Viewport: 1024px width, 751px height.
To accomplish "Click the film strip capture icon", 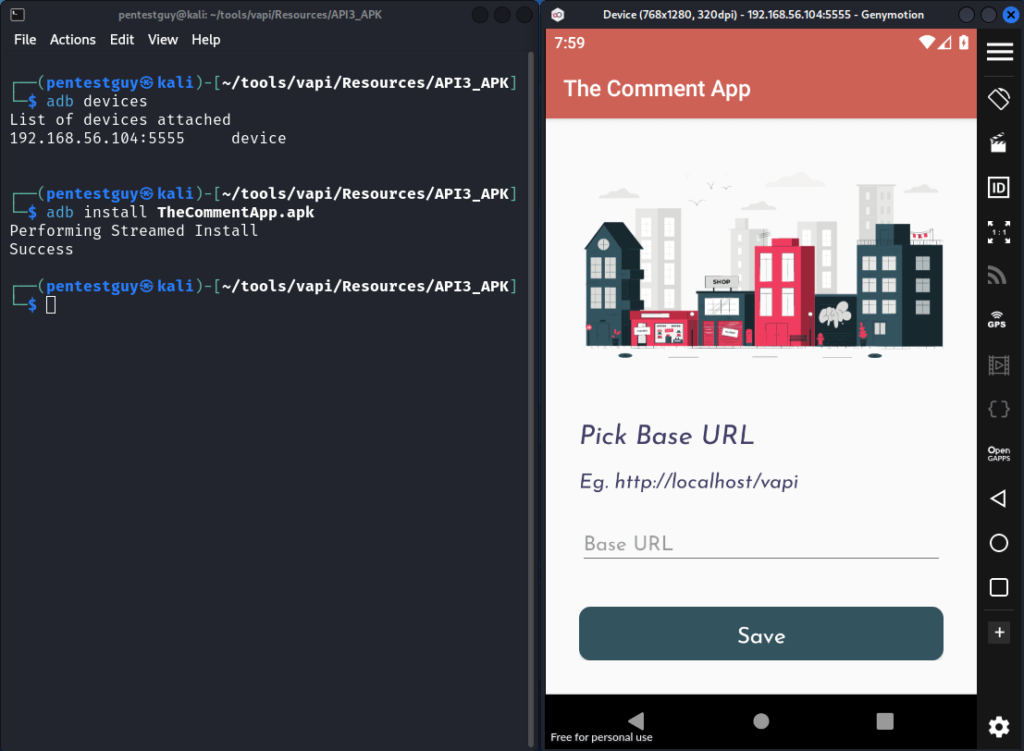I will click(999, 365).
